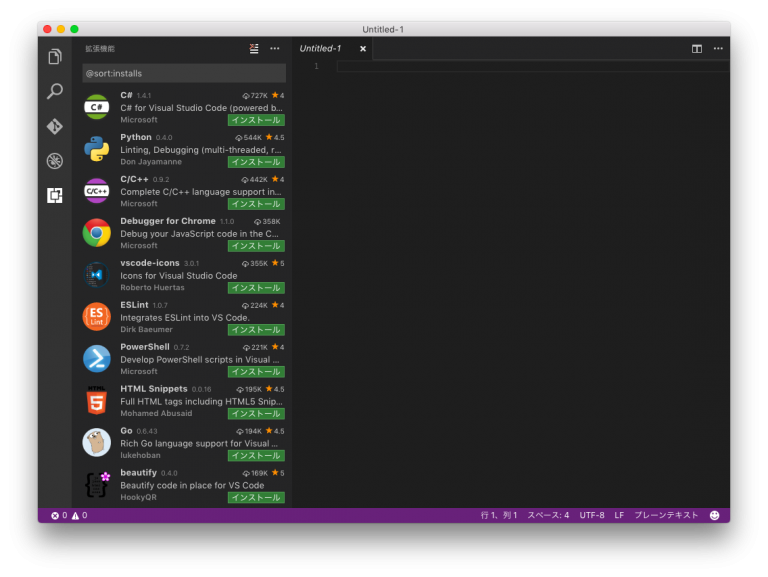Viewport: 768px width, 577px height.
Task: Click the feedback smiley icon
Action: pyautogui.click(x=715, y=515)
